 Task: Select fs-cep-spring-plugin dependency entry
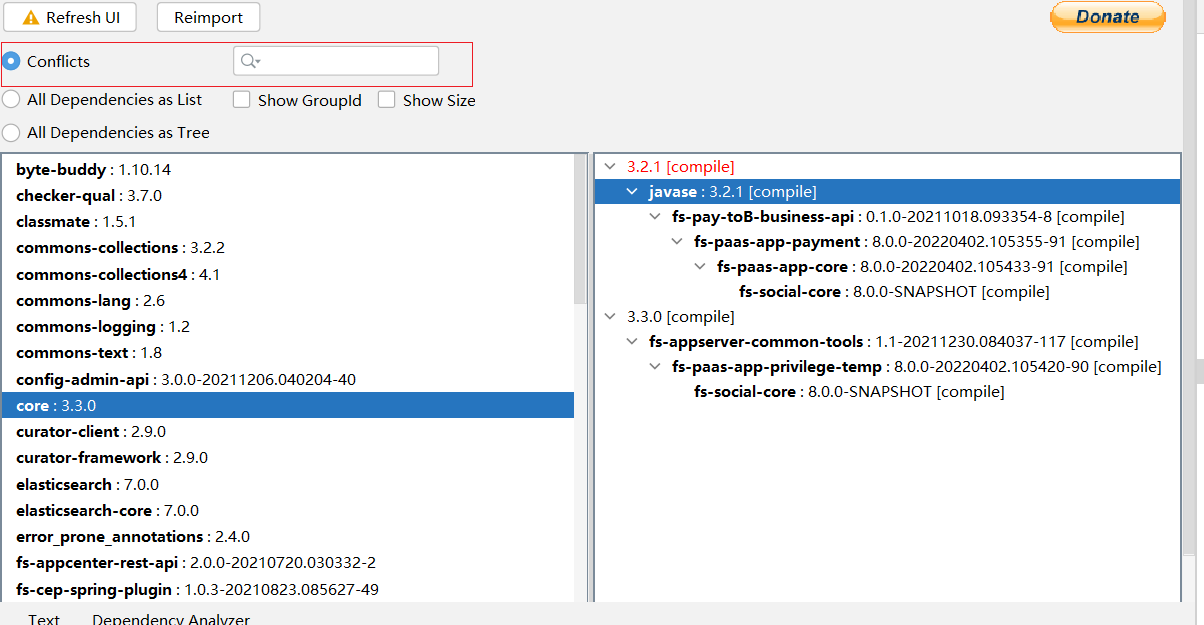[x=288, y=590]
